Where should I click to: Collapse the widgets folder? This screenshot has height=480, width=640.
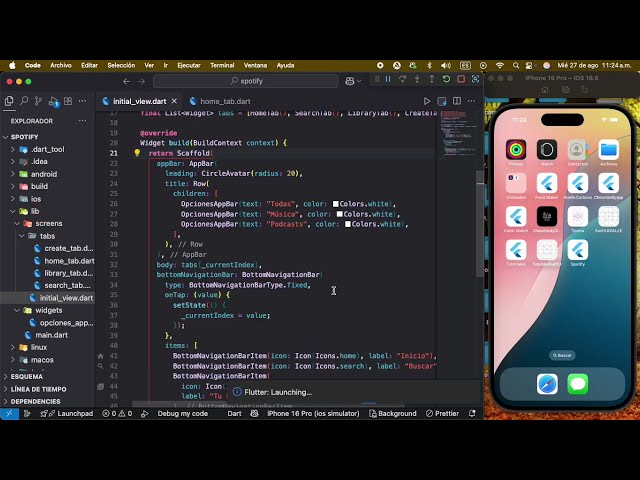48,310
